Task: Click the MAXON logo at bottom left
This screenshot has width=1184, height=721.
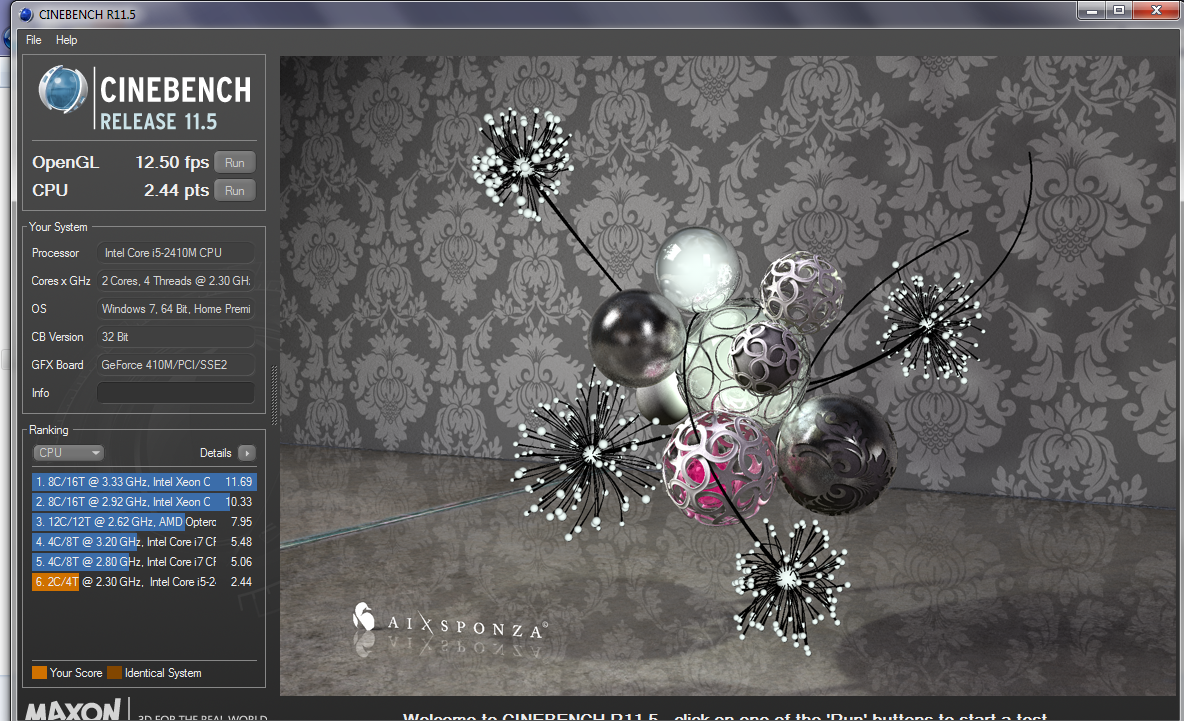Action: pyautogui.click(x=72, y=710)
